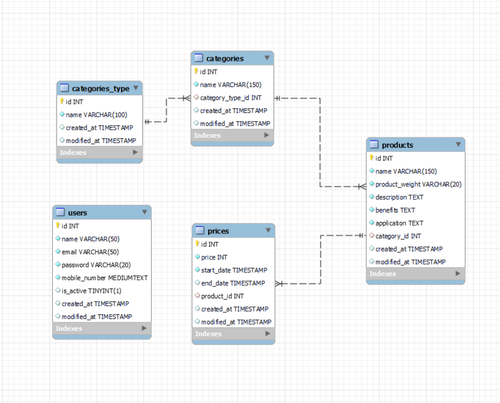Select key icon of categories_type id

click(x=62, y=101)
